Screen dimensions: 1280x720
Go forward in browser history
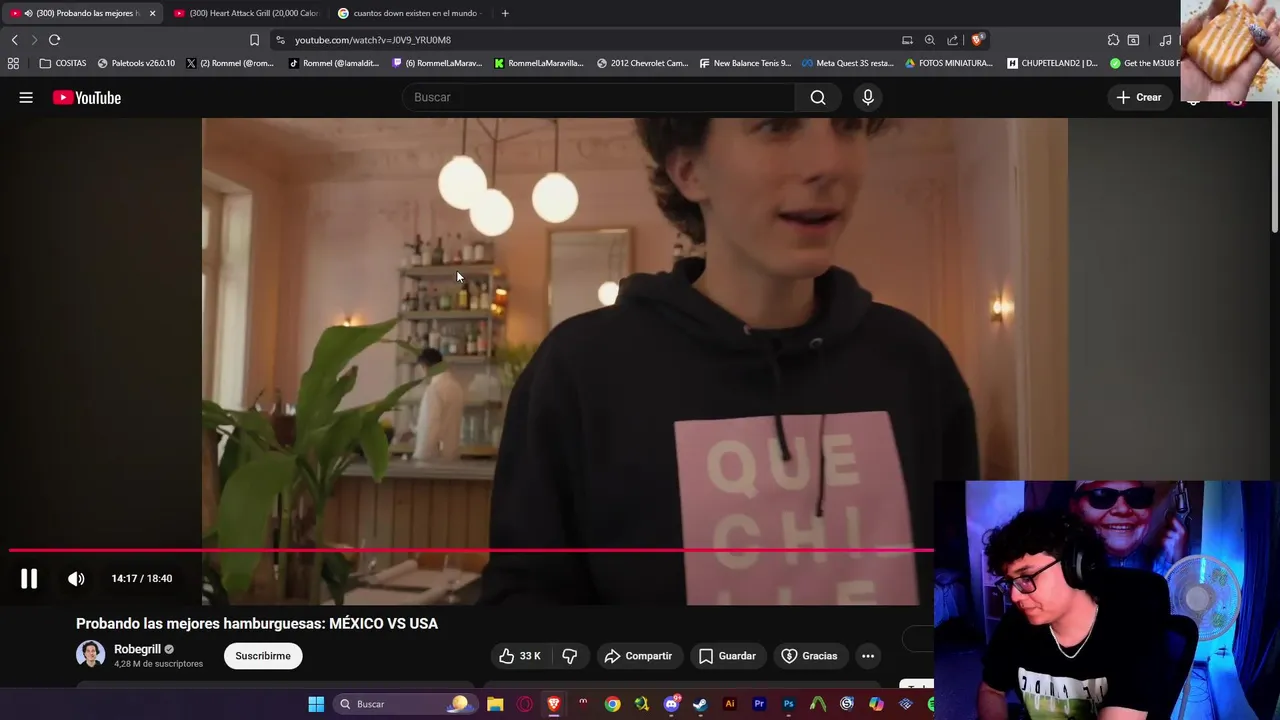click(x=34, y=40)
